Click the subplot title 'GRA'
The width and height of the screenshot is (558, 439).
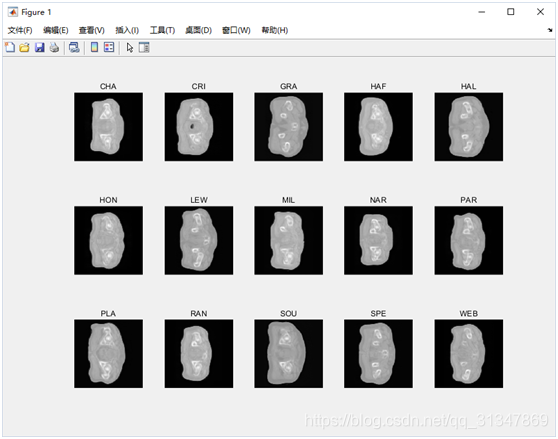289,86
